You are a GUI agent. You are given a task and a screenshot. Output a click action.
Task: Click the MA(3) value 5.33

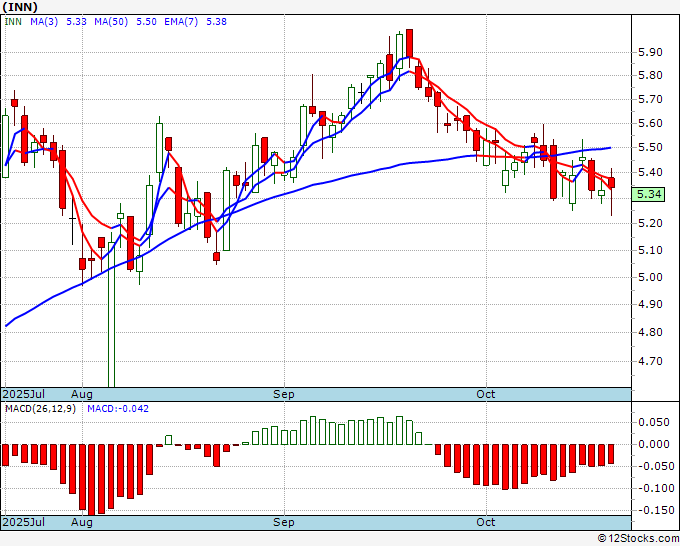[x=76, y=22]
